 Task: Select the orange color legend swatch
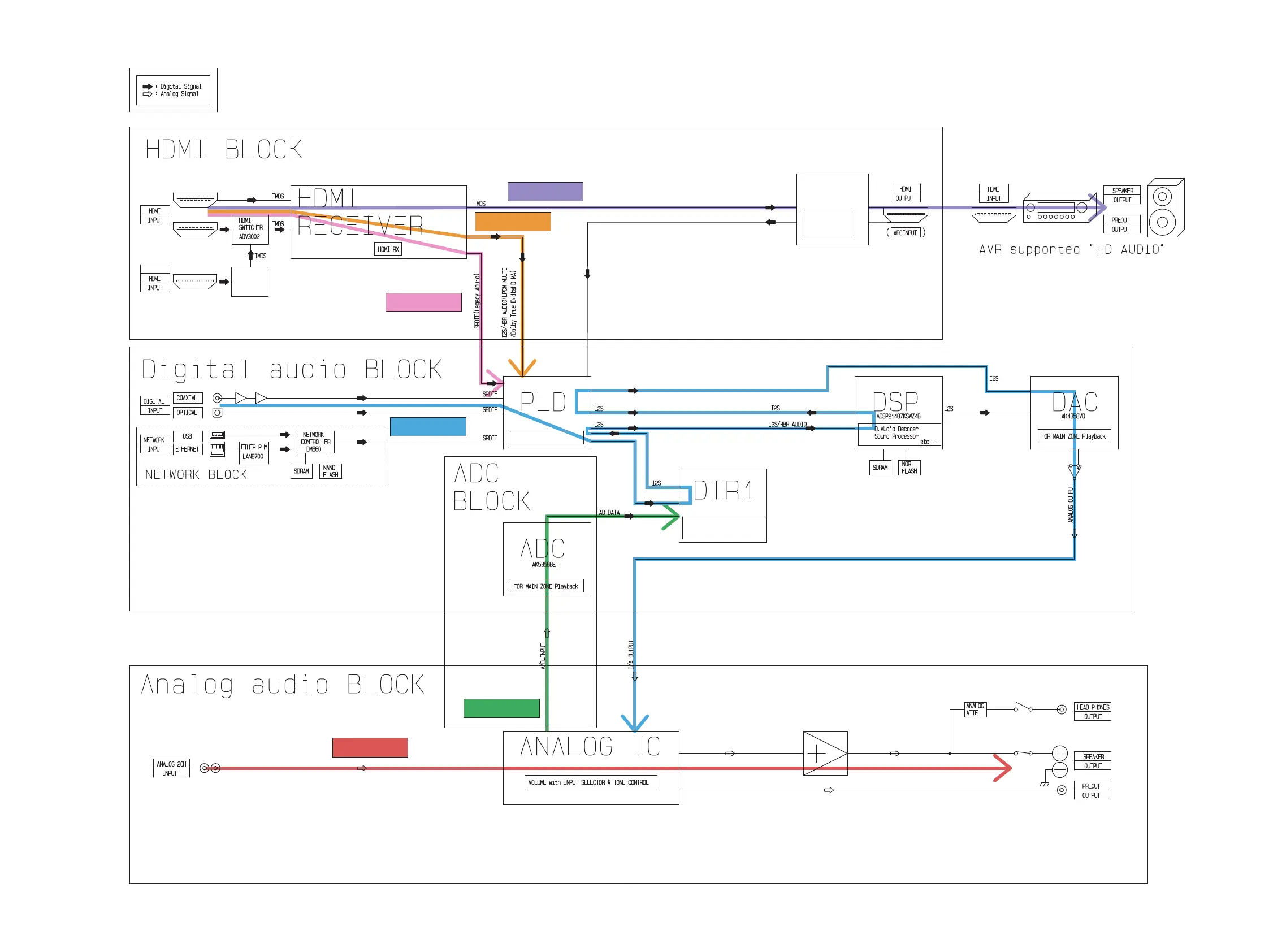click(x=512, y=222)
